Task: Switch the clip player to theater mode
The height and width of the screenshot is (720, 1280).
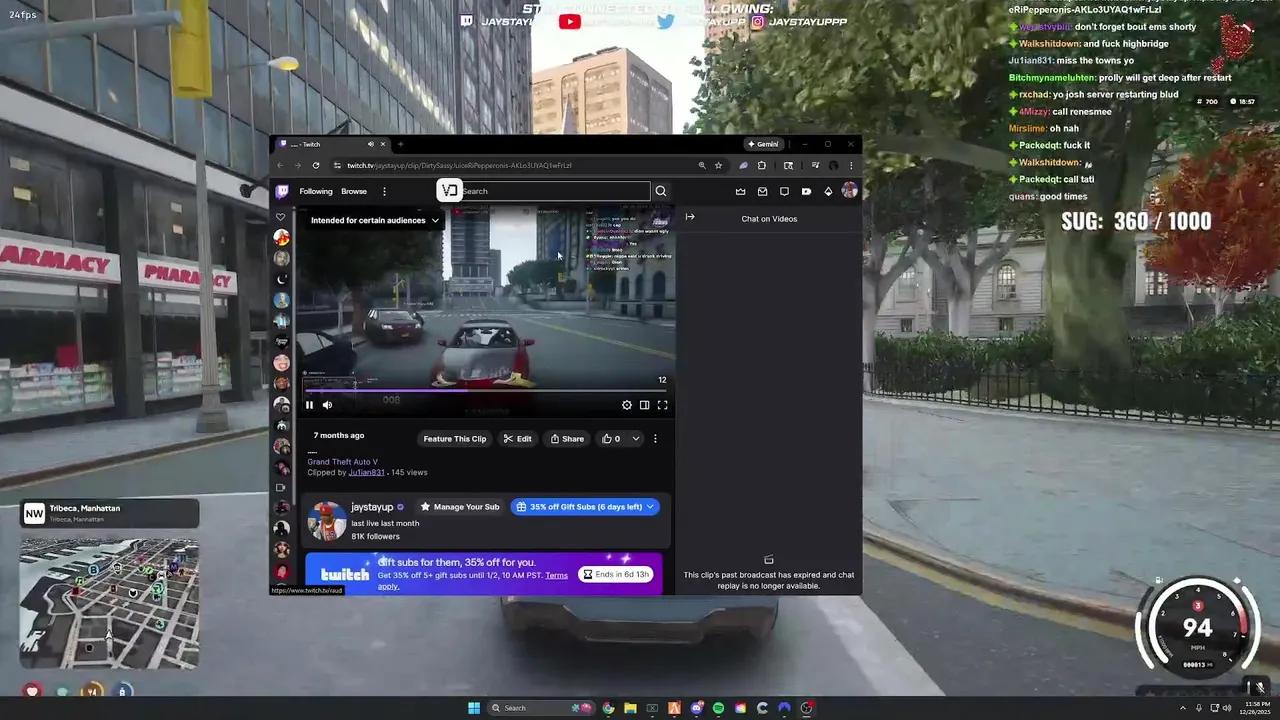Action: coord(645,404)
